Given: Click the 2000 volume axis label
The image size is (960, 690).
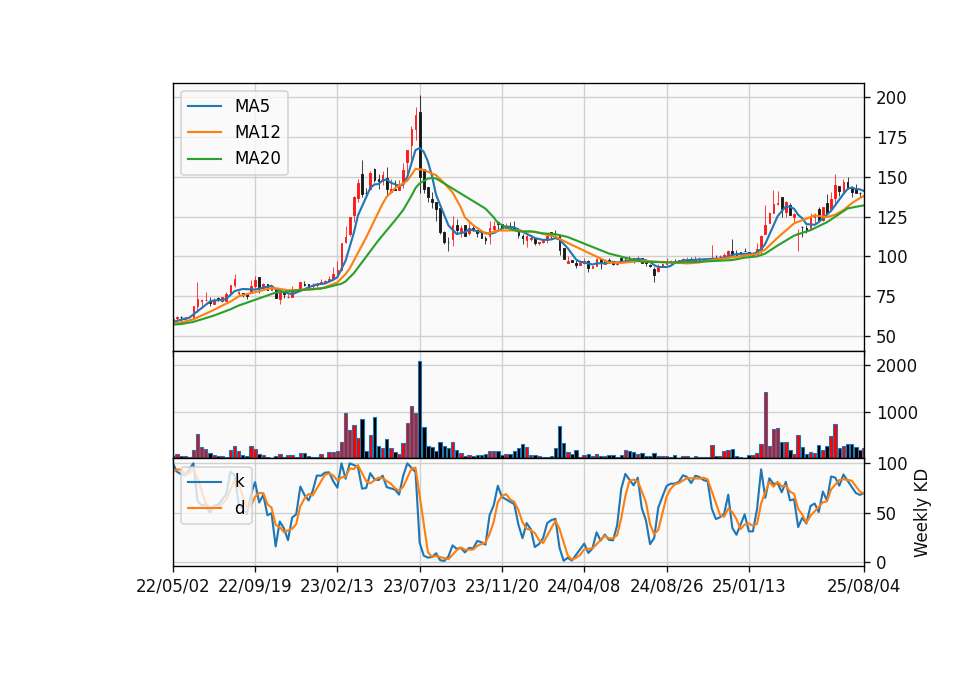Looking at the screenshot, I should click(897, 366).
